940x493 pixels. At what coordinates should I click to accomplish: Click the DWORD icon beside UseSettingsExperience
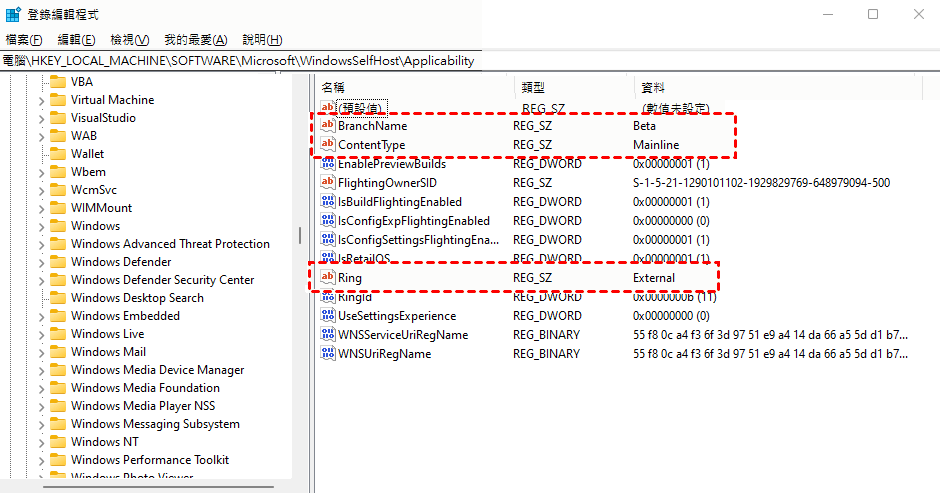327,315
